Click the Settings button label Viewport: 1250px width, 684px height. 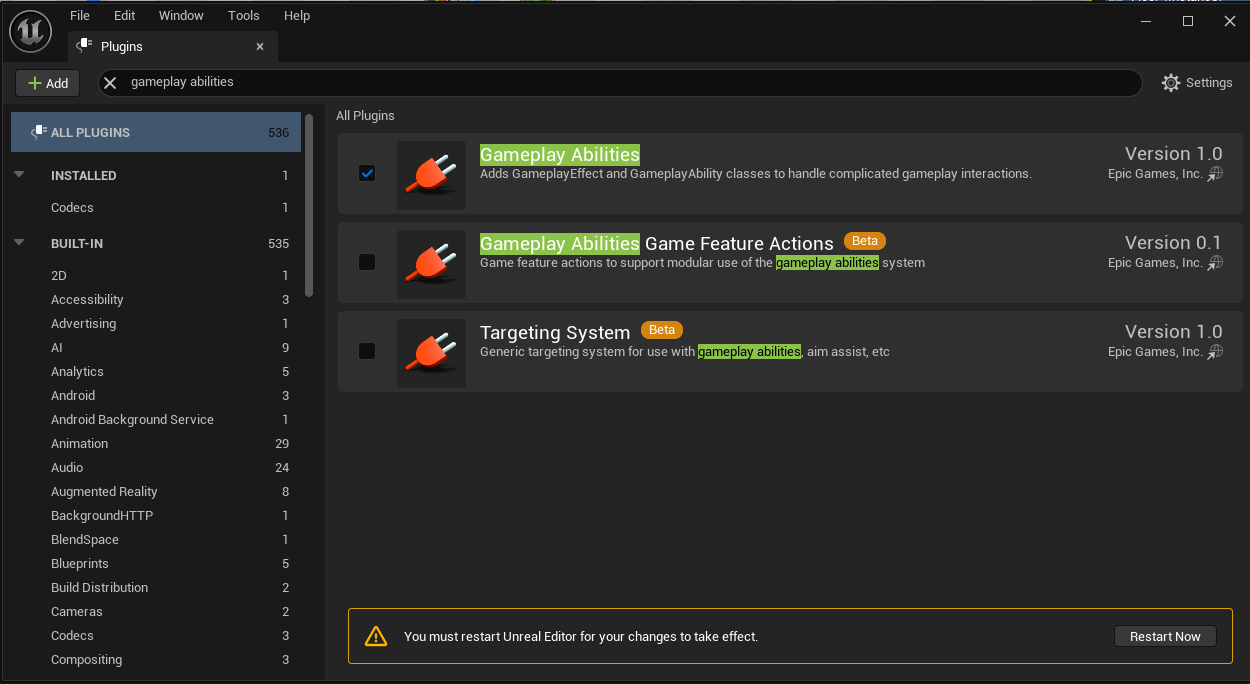click(x=1209, y=83)
